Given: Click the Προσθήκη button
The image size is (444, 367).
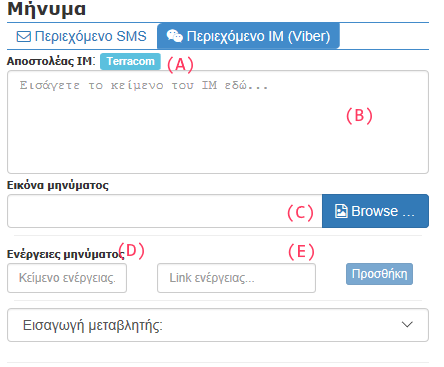Looking at the screenshot, I should point(379,274).
